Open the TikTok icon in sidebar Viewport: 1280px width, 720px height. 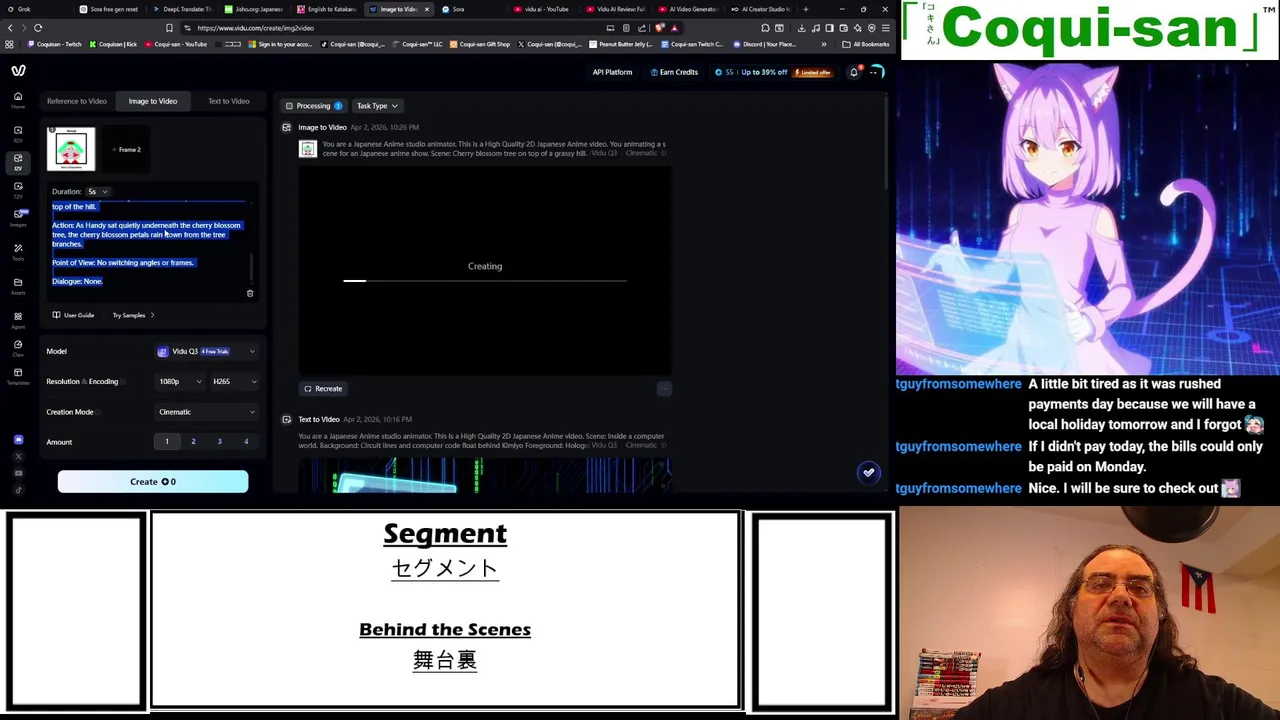coord(18,490)
